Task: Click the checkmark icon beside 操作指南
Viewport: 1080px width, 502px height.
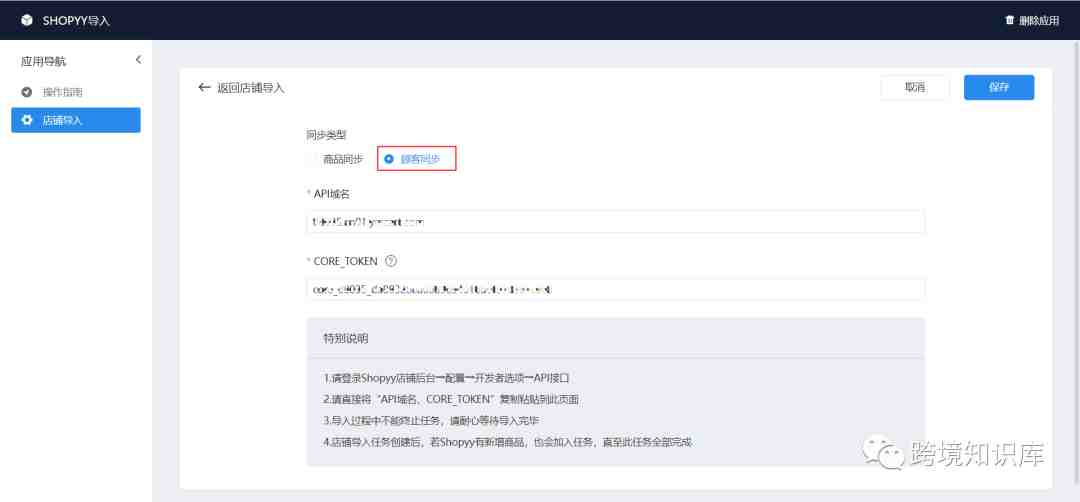Action: click(x=27, y=92)
